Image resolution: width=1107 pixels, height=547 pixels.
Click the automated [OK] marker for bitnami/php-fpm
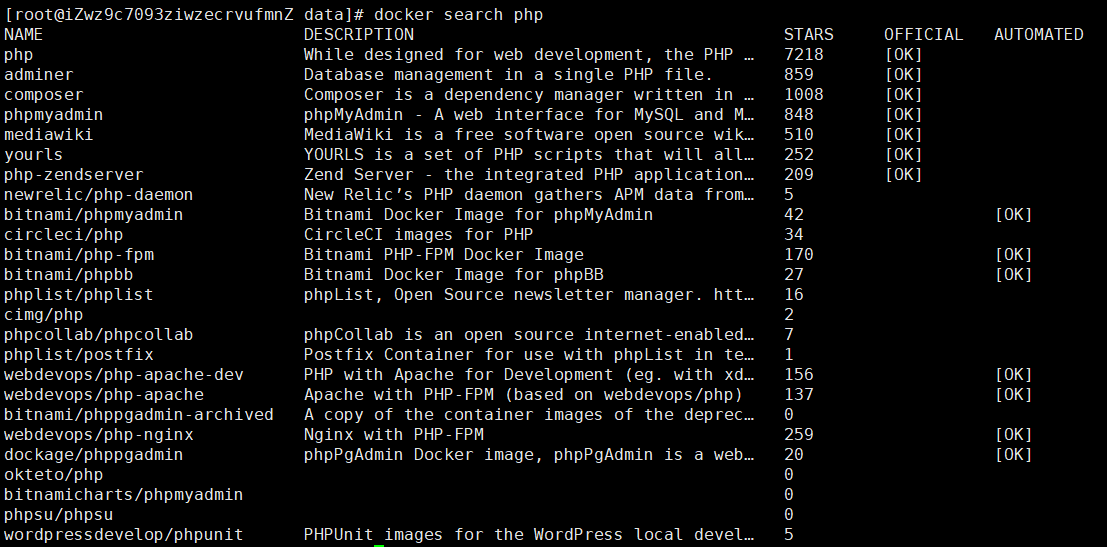pyautogui.click(x=1013, y=254)
